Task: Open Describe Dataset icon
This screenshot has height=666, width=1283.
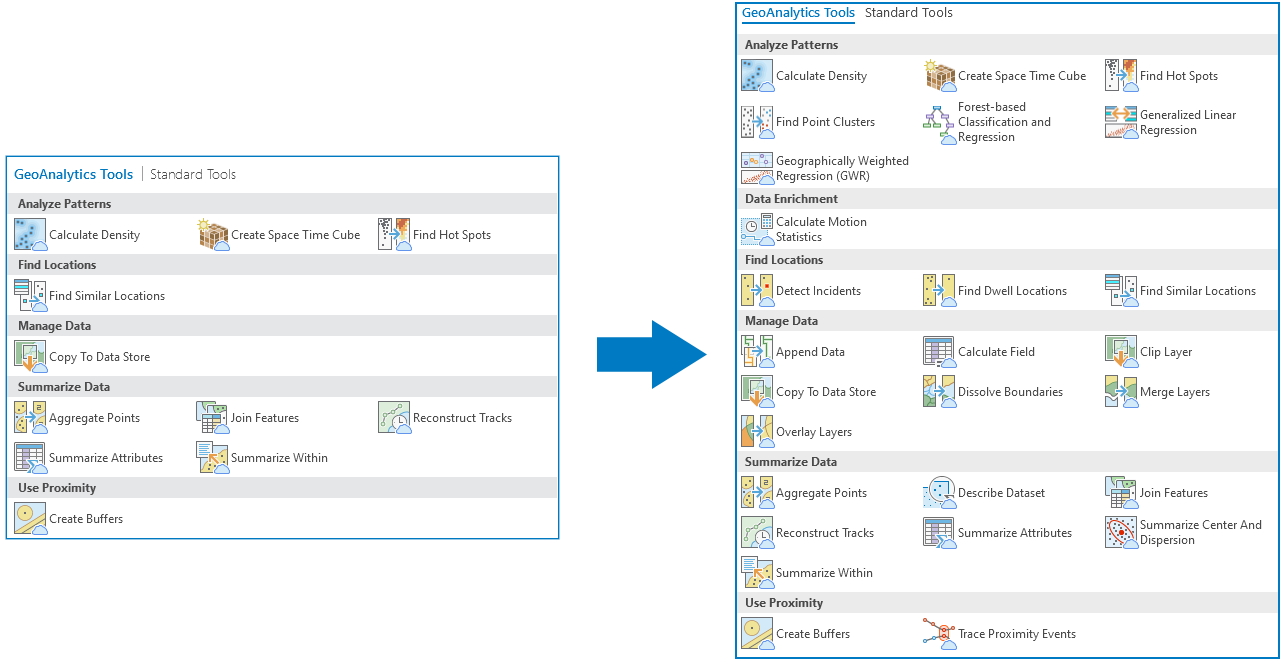Action: [939, 493]
